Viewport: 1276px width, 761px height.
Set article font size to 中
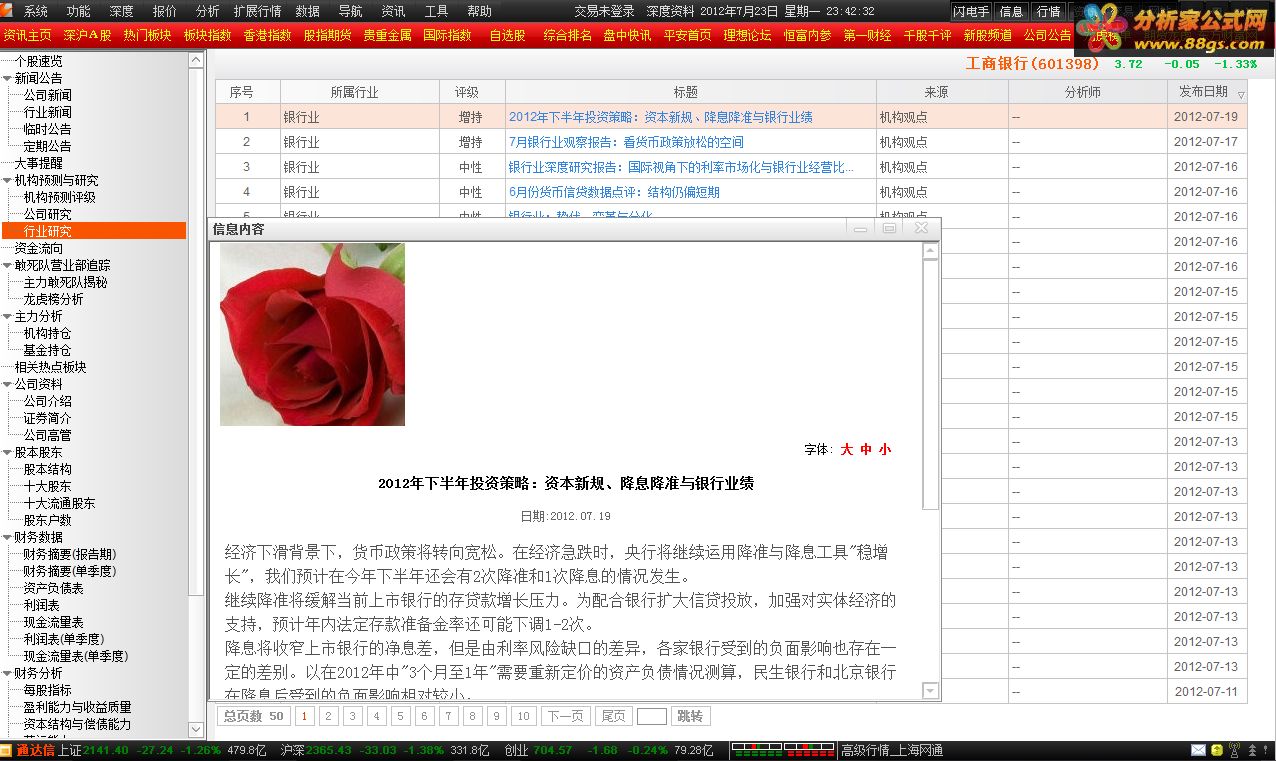[x=866, y=450]
